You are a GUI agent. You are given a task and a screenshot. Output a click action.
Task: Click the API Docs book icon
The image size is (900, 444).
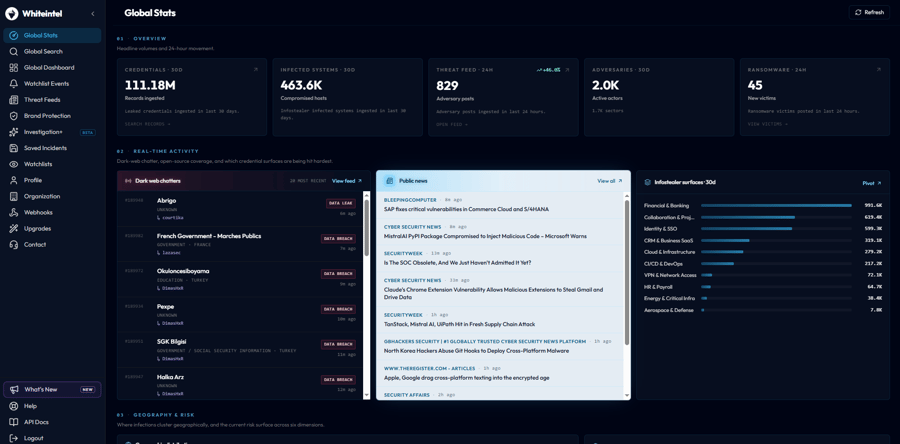tap(14, 422)
